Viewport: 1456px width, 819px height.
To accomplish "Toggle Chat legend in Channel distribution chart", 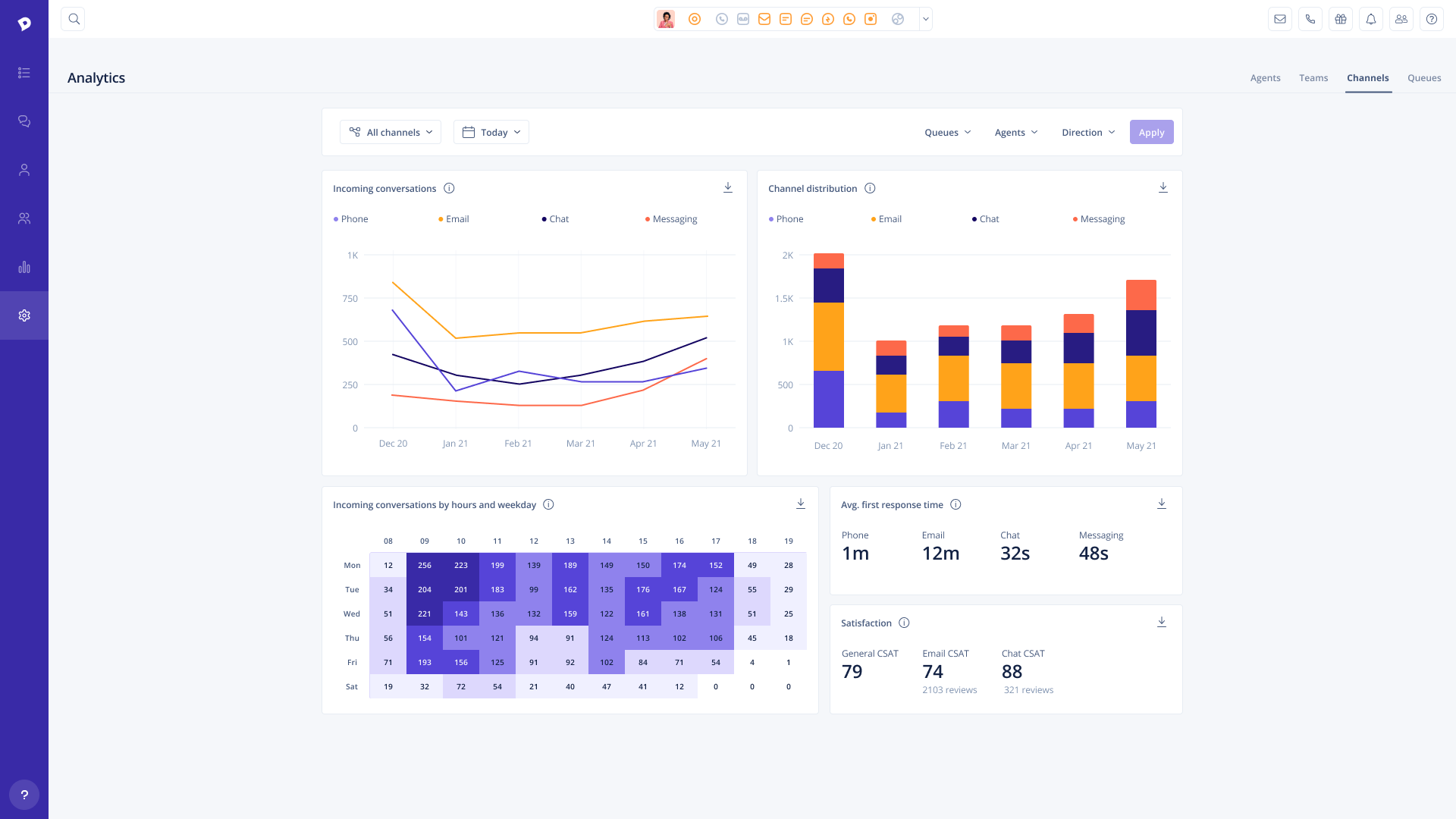I will click(x=986, y=219).
